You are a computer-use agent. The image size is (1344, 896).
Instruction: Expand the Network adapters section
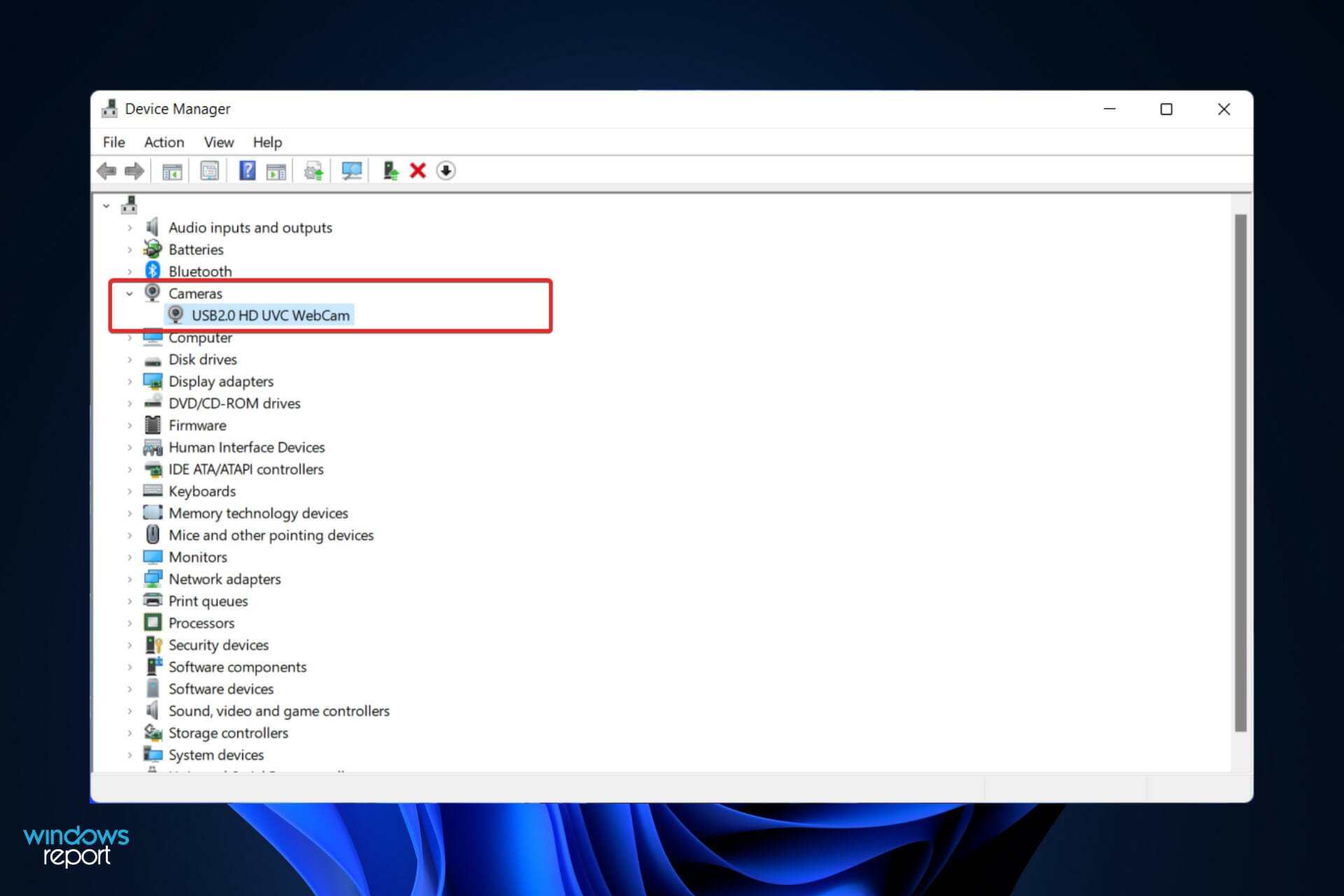click(x=130, y=578)
